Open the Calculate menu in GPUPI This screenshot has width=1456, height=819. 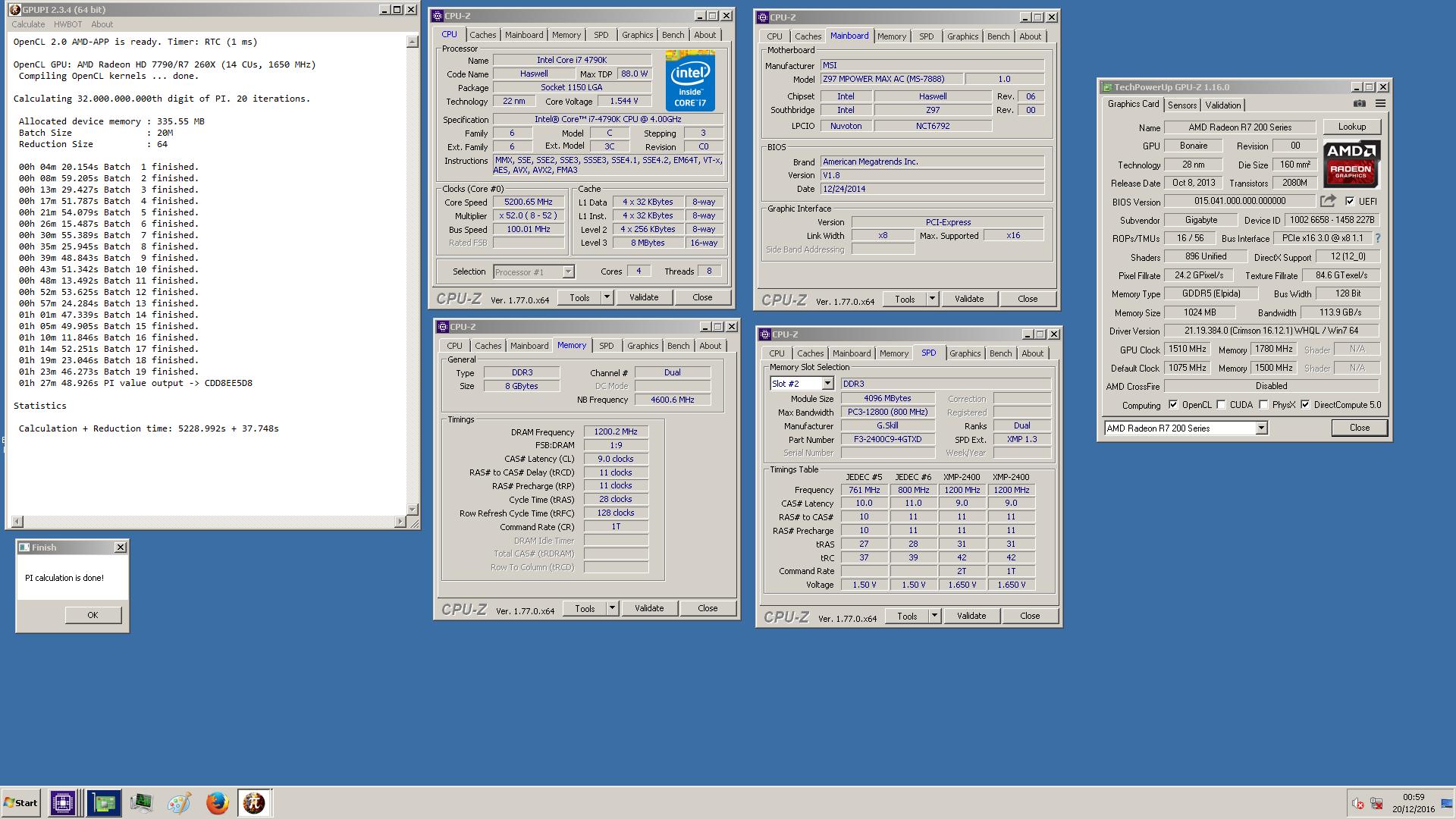pyautogui.click(x=29, y=24)
